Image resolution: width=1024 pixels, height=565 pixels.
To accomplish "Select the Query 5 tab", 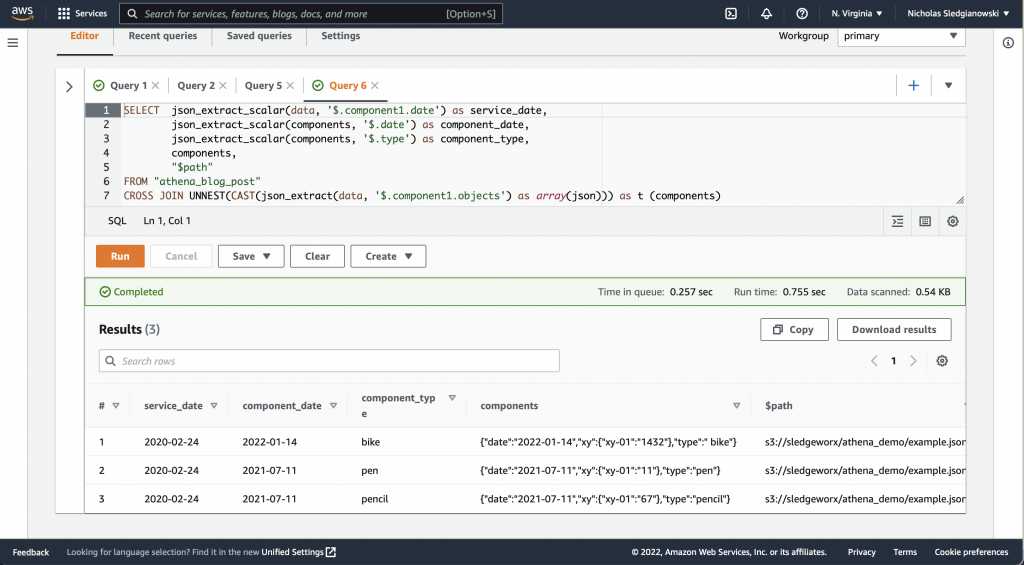I will (263, 86).
